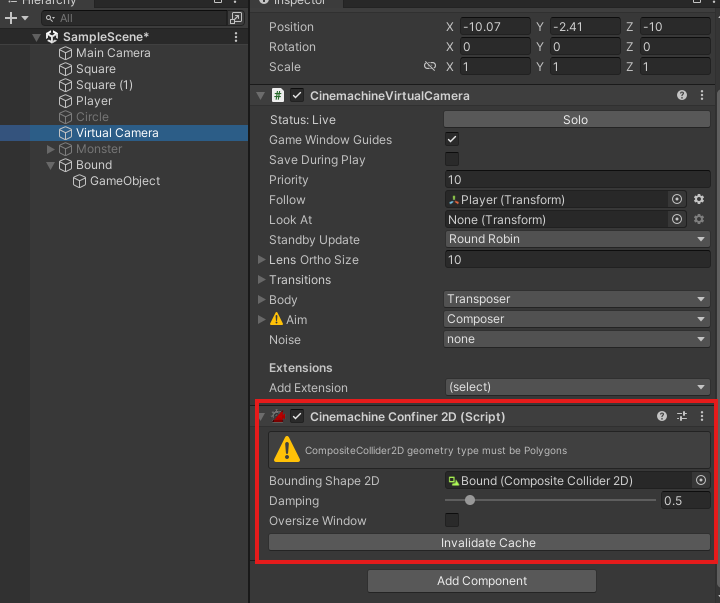Screen dimensions: 720x603
Task: Click the Follow Player (Transform) field
Action: [x=556, y=199]
